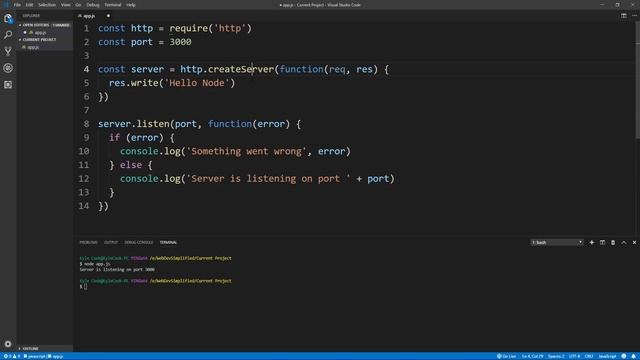The width and height of the screenshot is (640, 360).
Task: Click server.listen on line 8
Action: [134, 124]
